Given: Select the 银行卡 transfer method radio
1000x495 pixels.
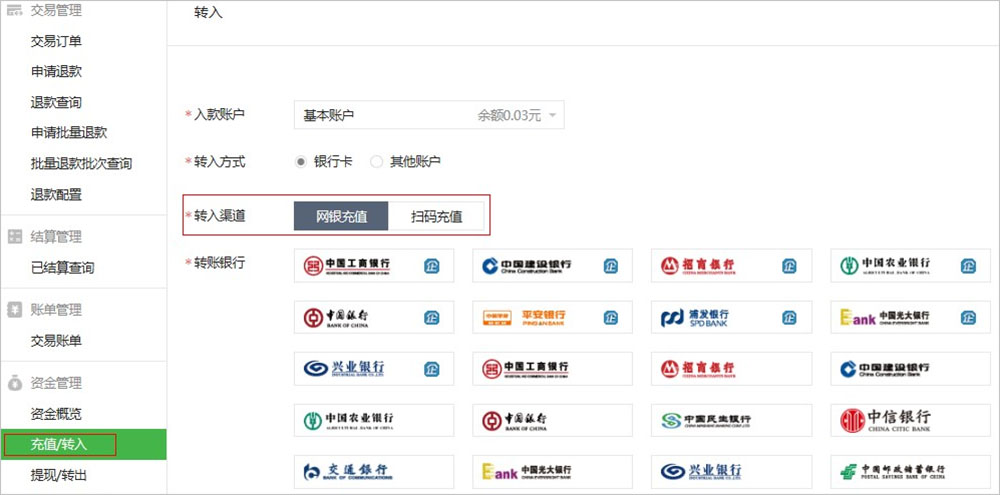Looking at the screenshot, I should [301, 162].
